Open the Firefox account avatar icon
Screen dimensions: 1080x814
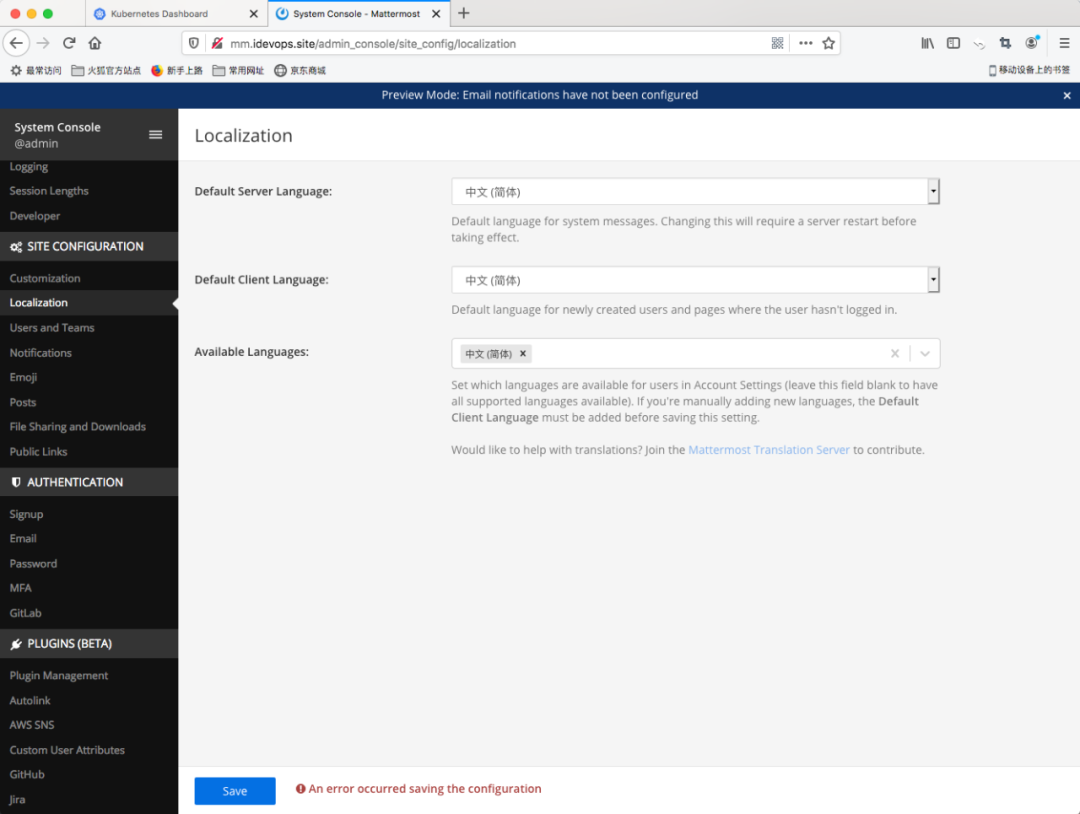tap(1031, 43)
